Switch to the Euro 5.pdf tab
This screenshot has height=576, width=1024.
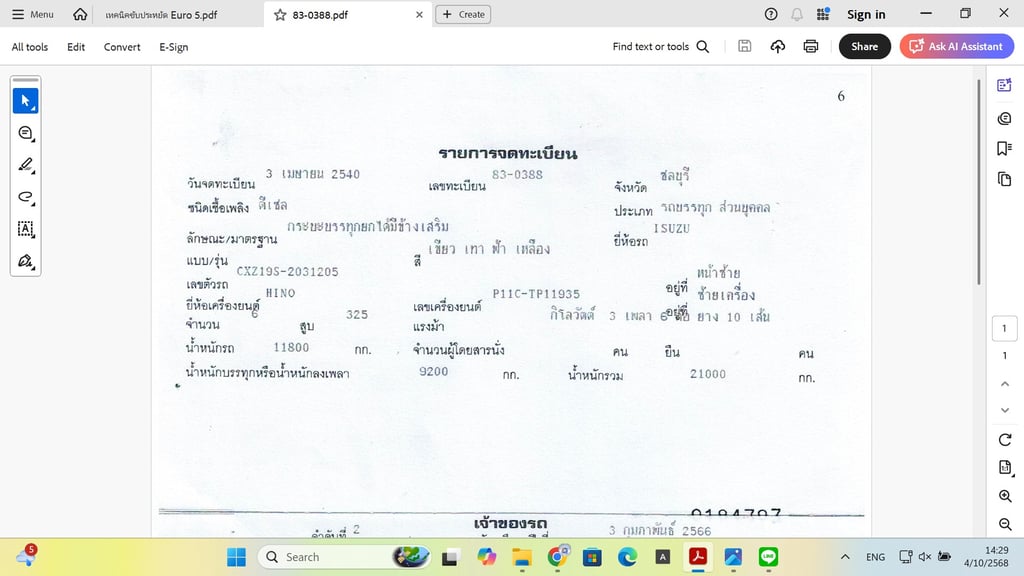coord(160,15)
